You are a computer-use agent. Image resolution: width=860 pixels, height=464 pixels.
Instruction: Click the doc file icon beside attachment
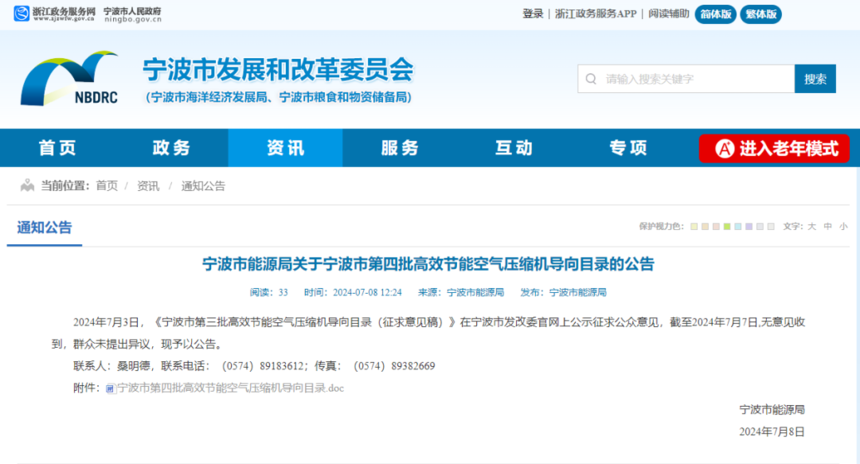click(x=110, y=388)
